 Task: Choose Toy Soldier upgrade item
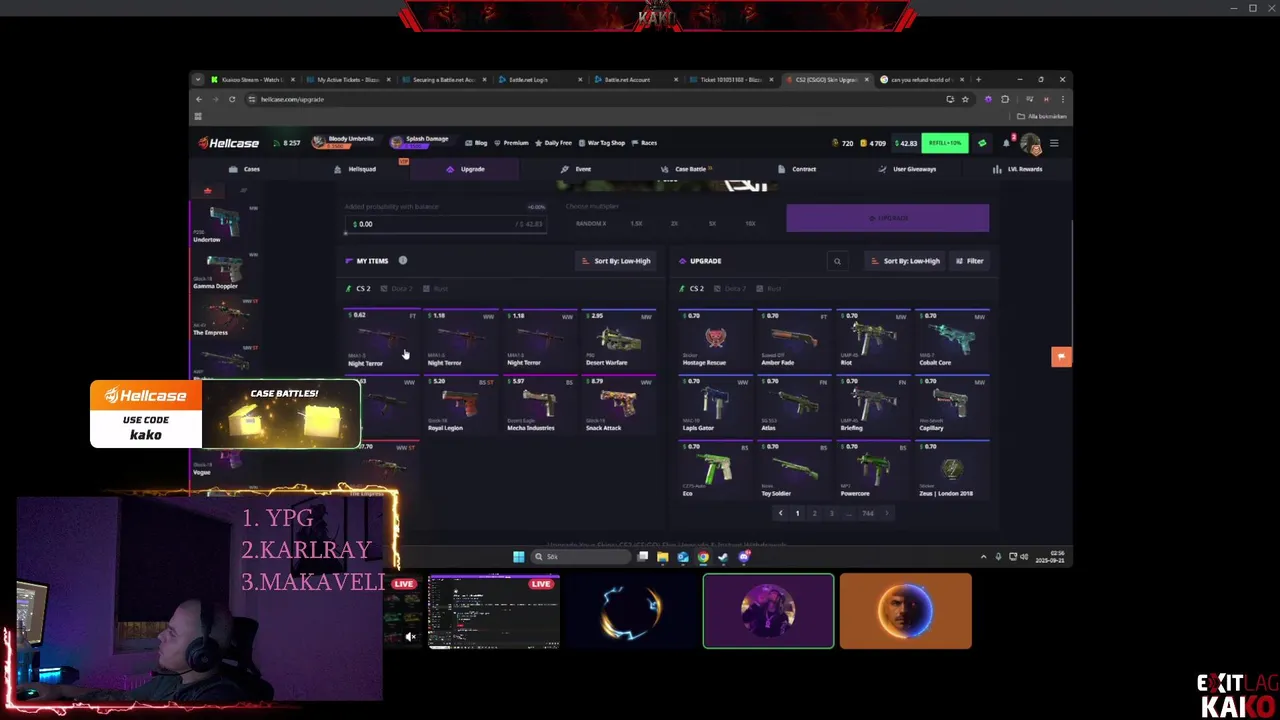pyautogui.click(x=795, y=470)
